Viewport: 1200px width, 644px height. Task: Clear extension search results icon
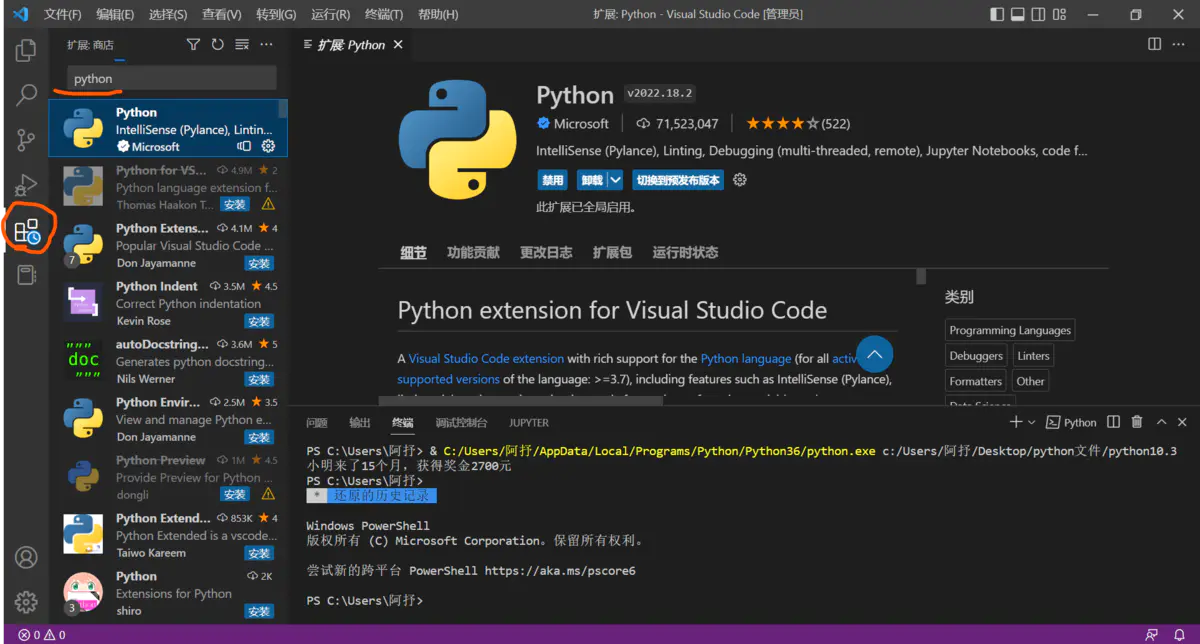242,45
